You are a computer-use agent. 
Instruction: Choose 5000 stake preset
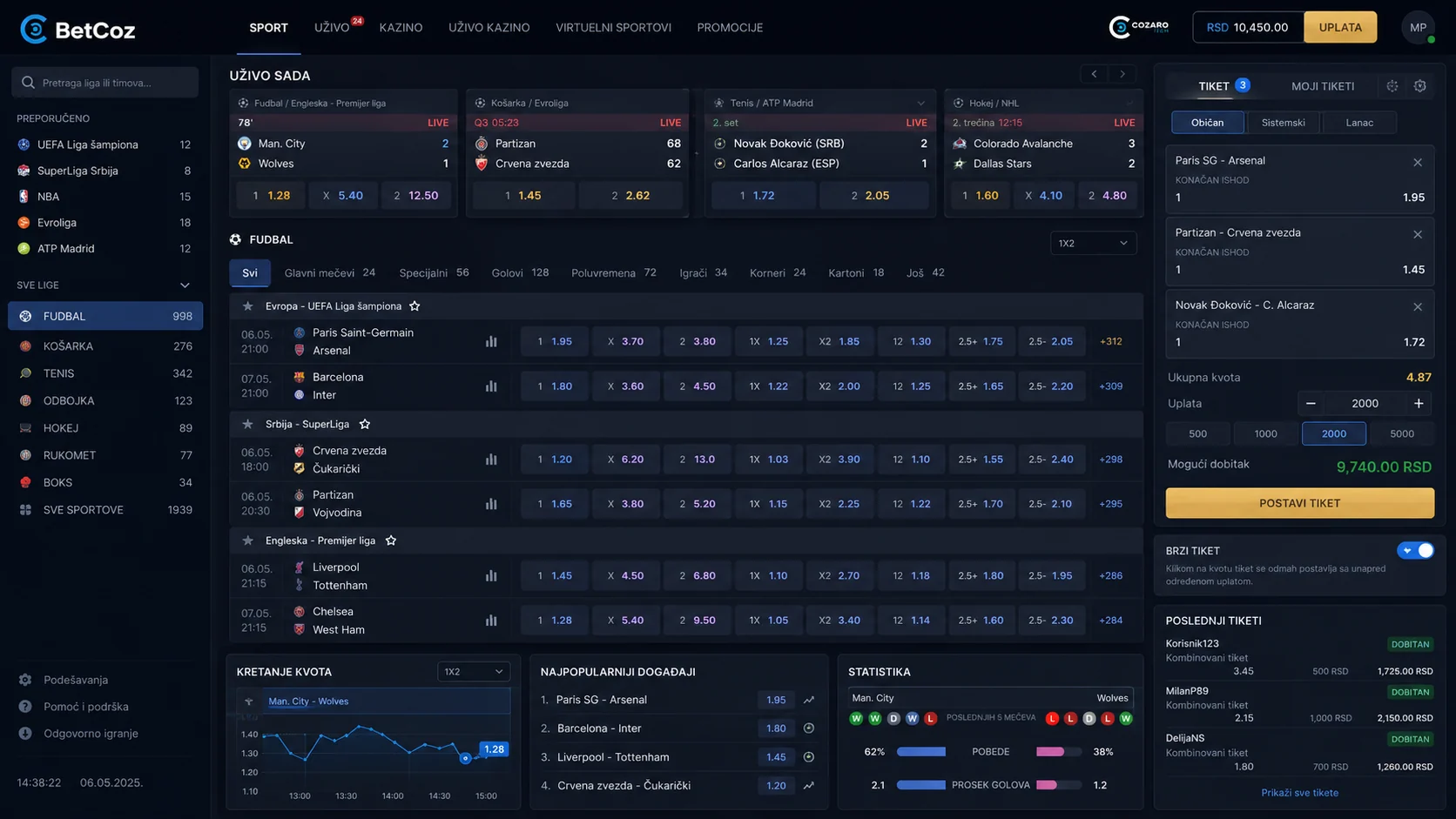click(x=1402, y=433)
